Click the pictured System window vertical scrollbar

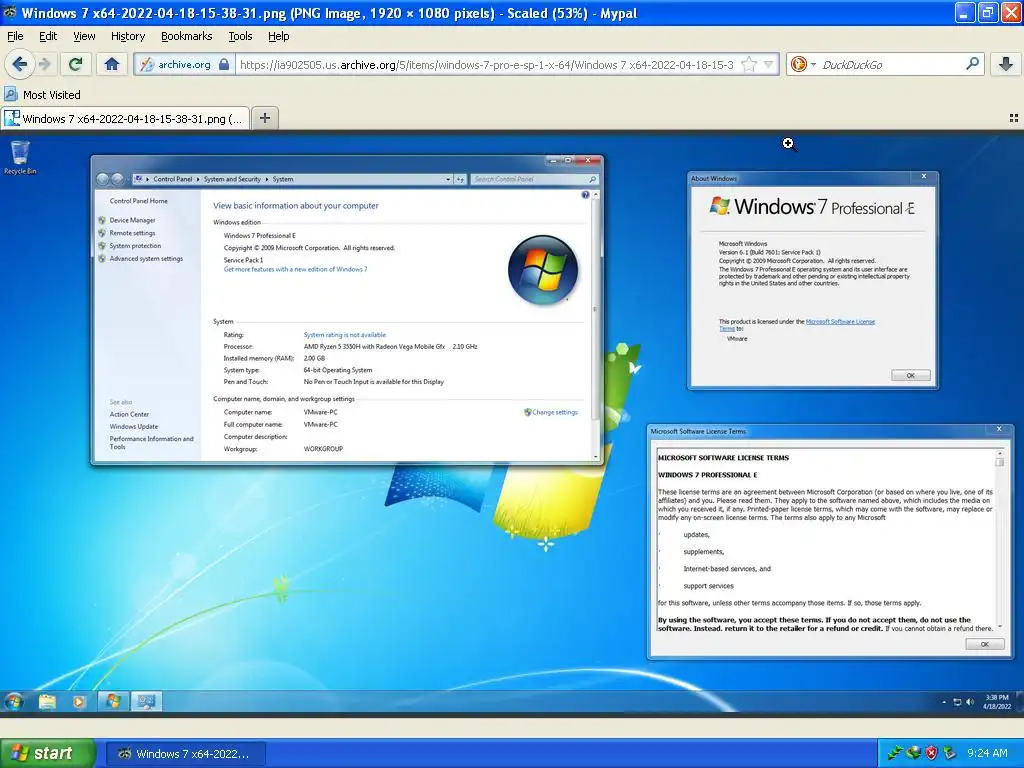[595, 324]
